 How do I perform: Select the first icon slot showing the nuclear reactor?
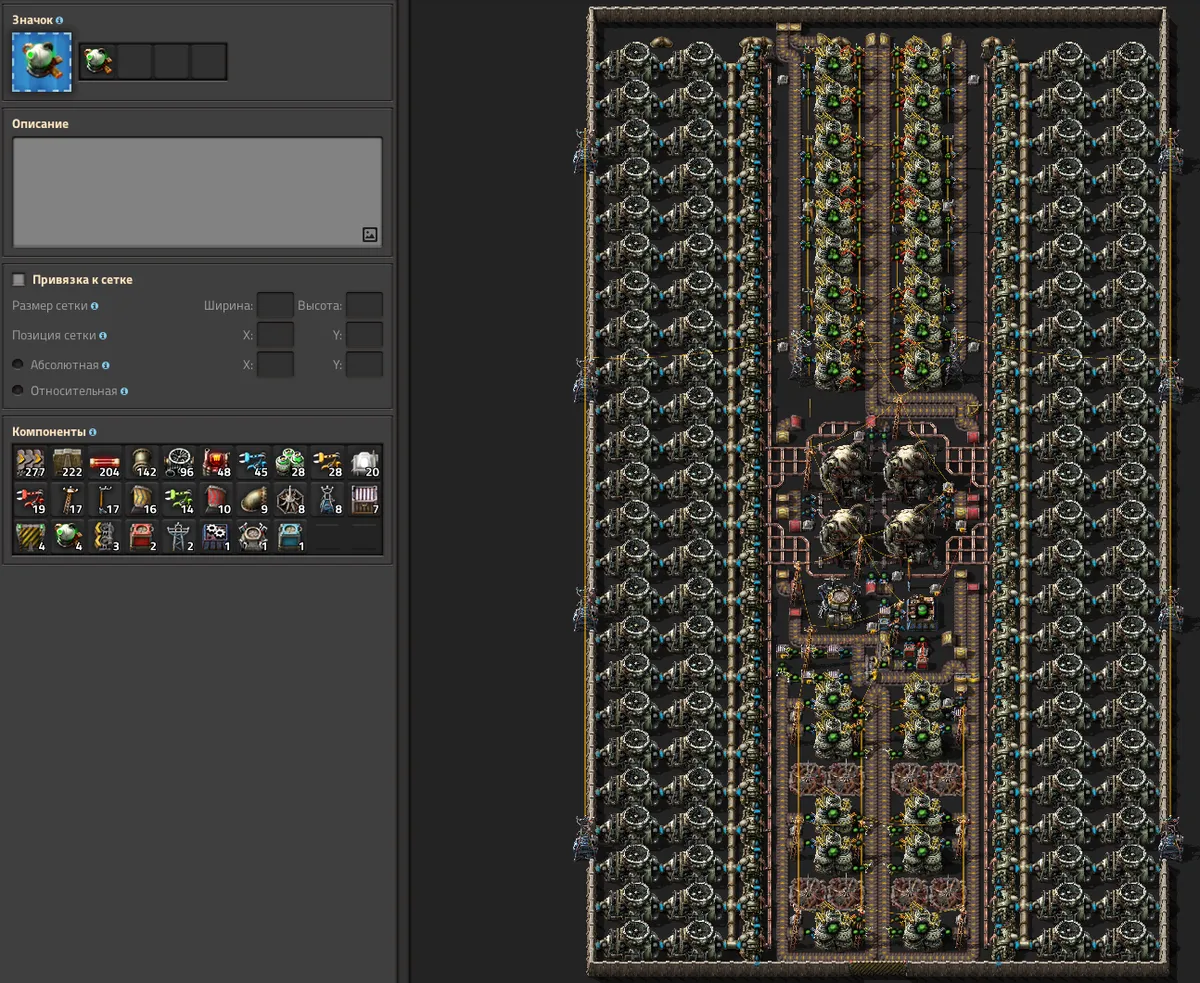(x=97, y=61)
